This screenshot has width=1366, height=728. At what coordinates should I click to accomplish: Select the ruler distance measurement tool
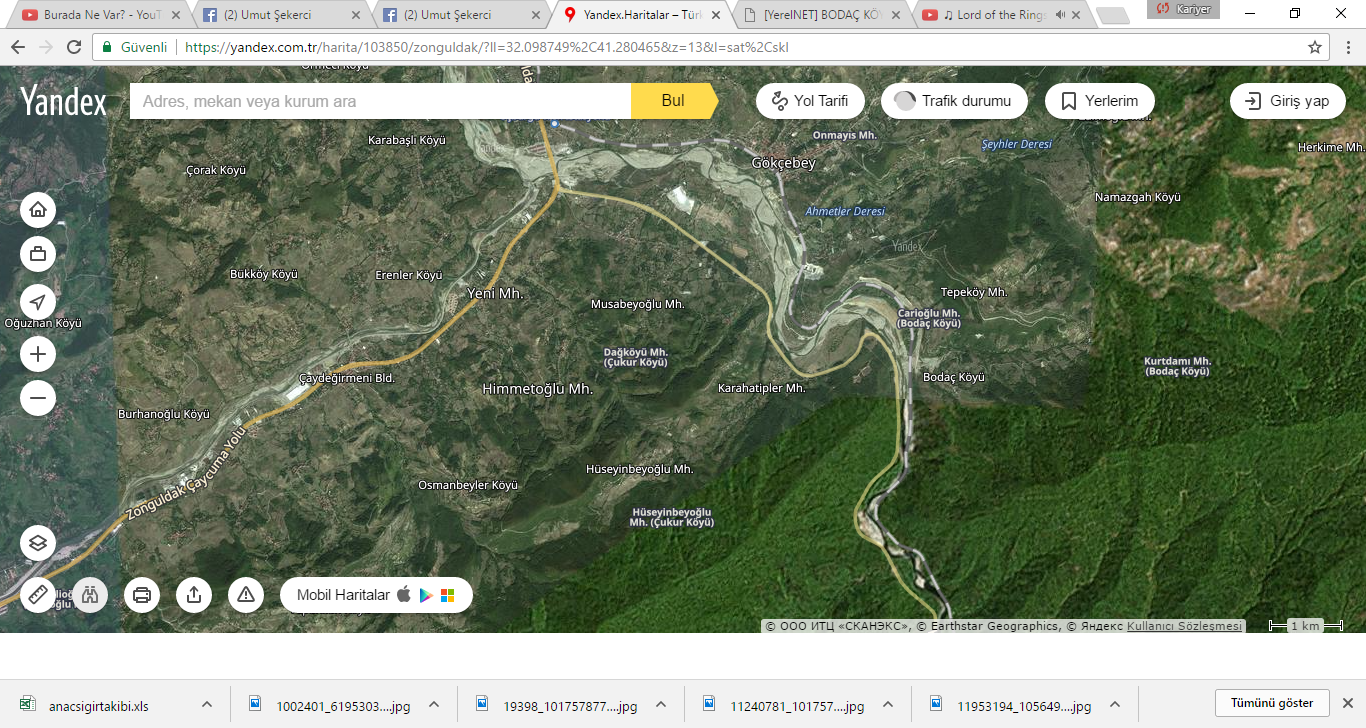(x=38, y=595)
